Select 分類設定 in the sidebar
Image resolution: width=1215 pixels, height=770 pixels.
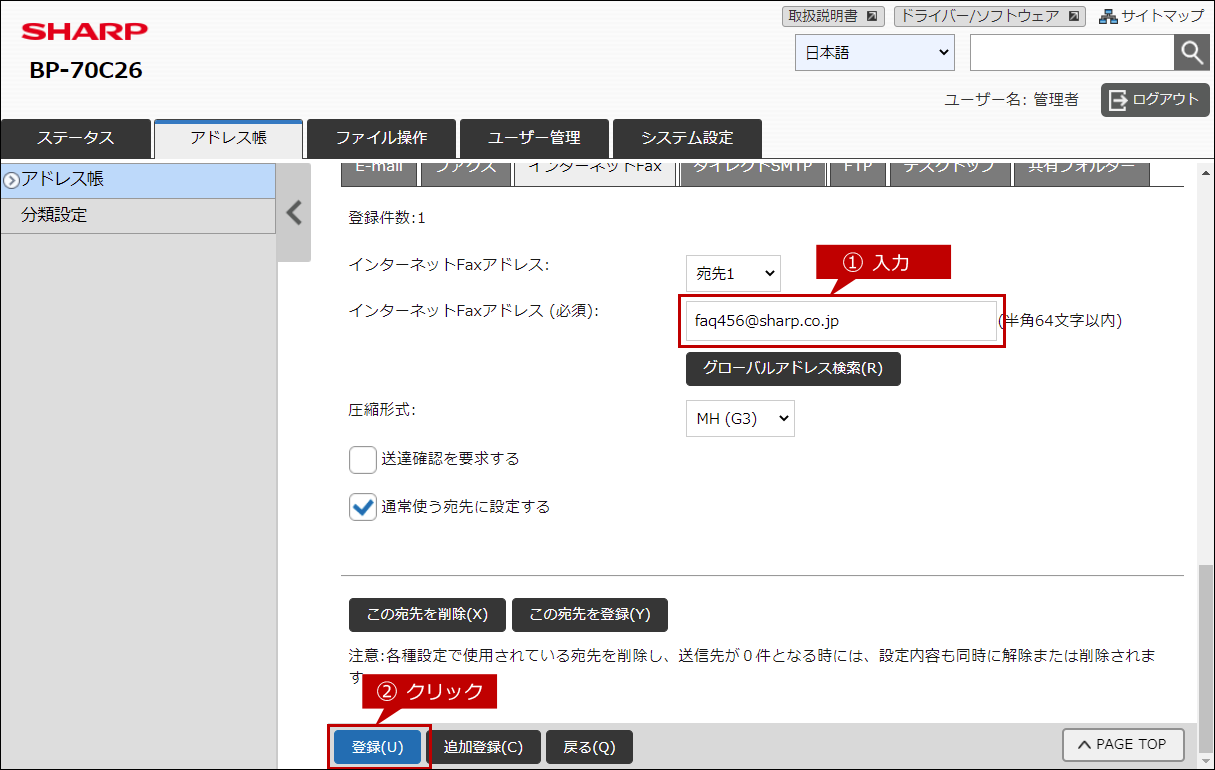click(138, 215)
